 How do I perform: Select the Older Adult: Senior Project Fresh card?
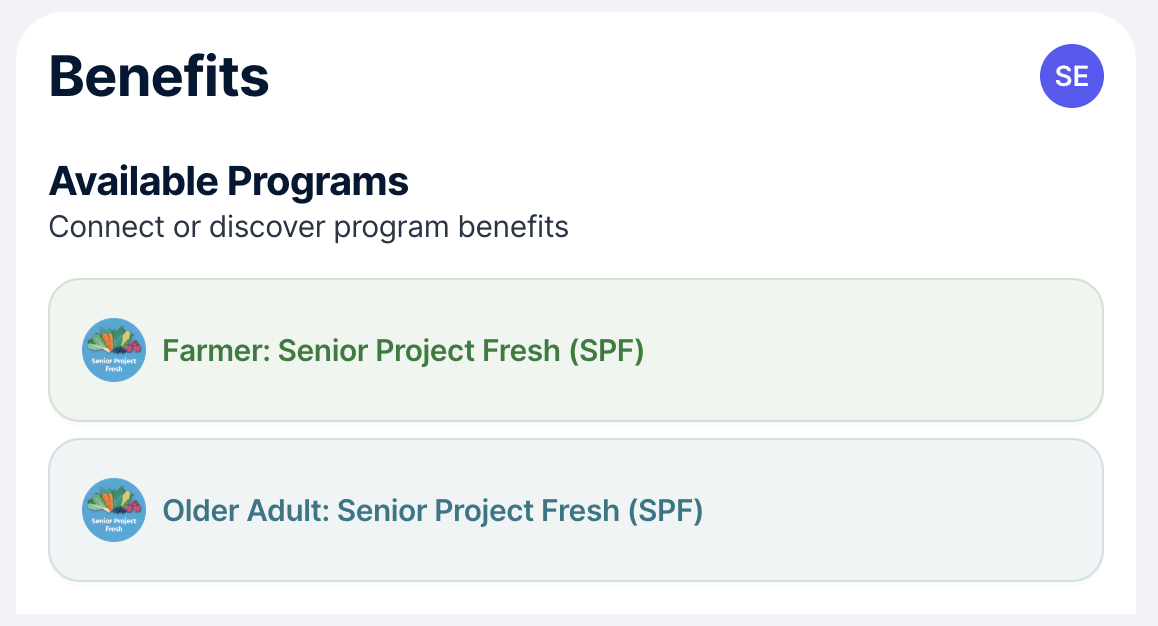point(576,510)
